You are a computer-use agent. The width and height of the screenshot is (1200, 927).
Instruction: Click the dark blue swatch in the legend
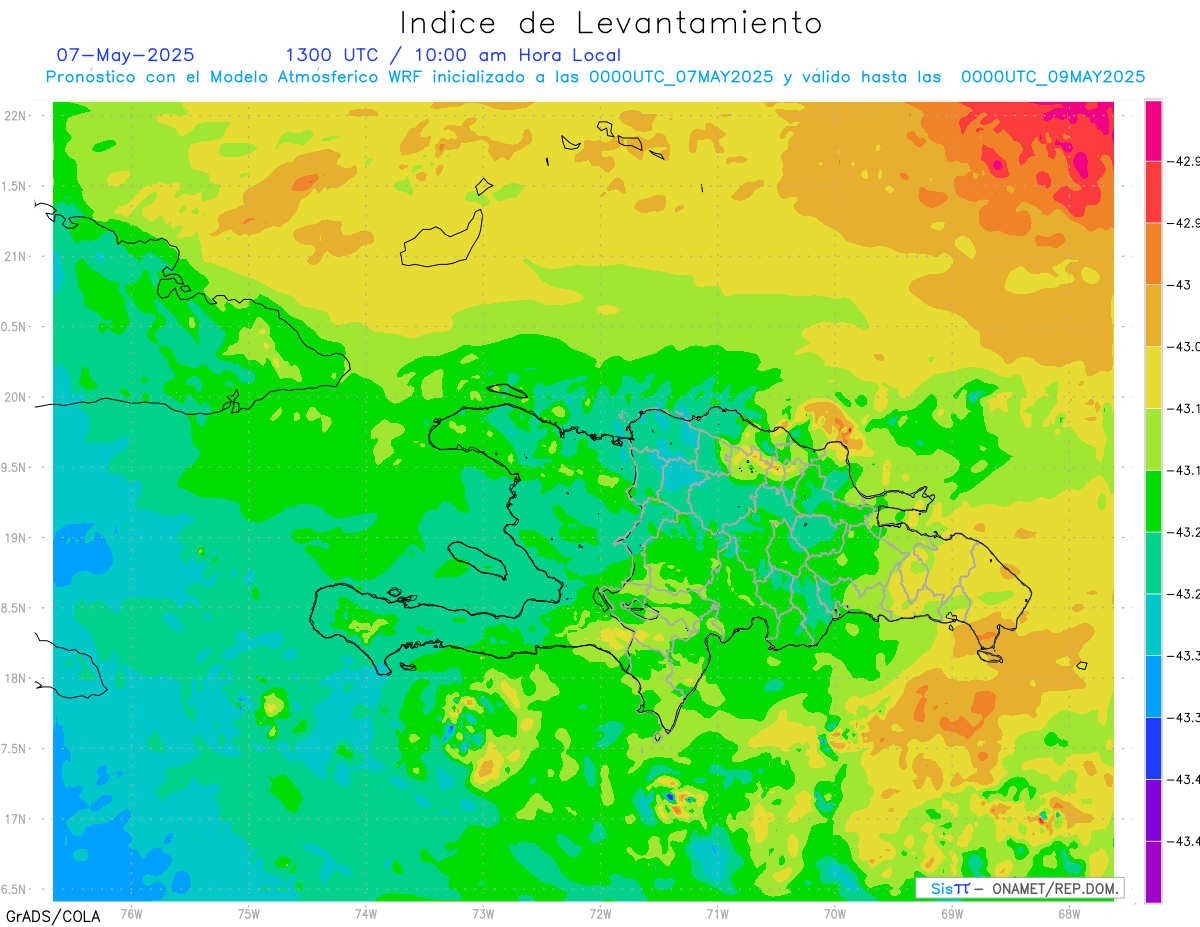(1153, 748)
